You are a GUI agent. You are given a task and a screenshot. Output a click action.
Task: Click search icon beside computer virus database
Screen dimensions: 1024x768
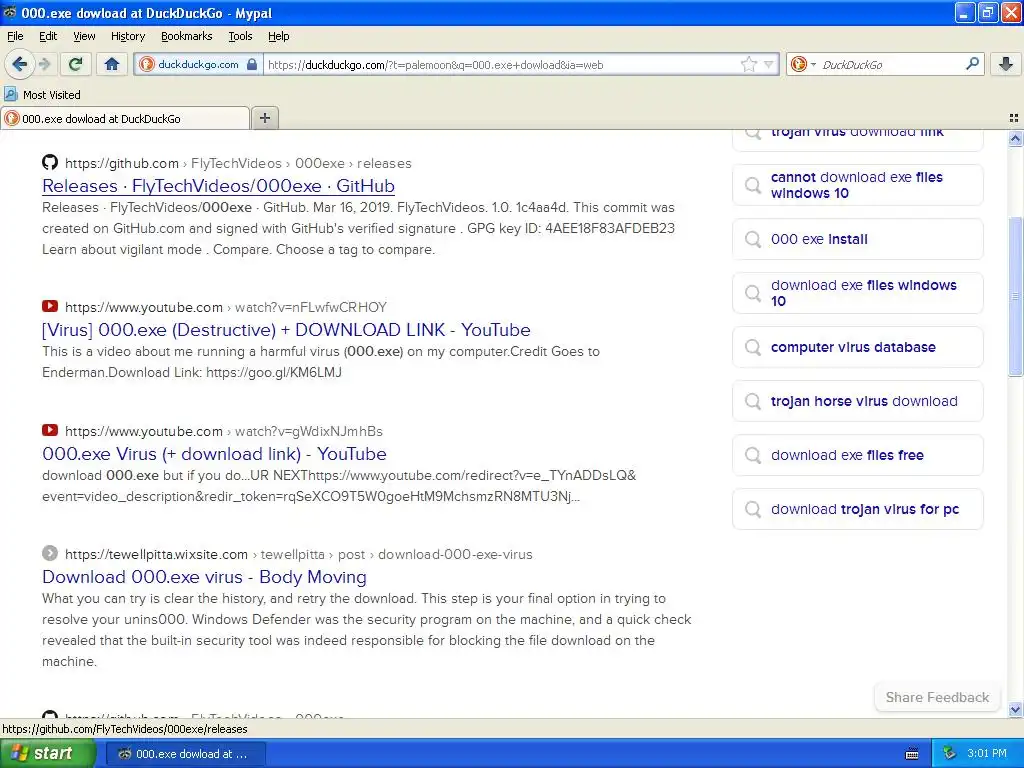click(x=753, y=347)
